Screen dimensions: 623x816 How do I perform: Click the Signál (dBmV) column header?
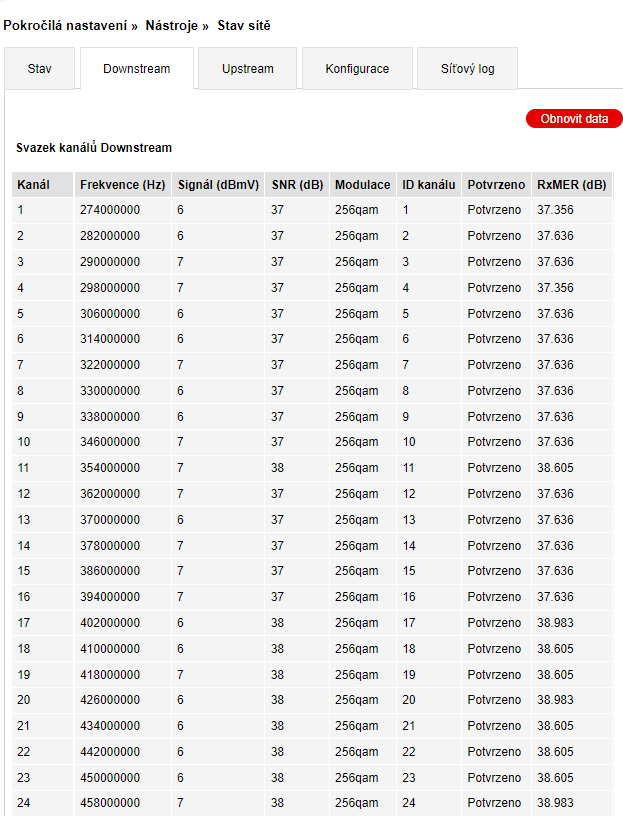(x=219, y=185)
